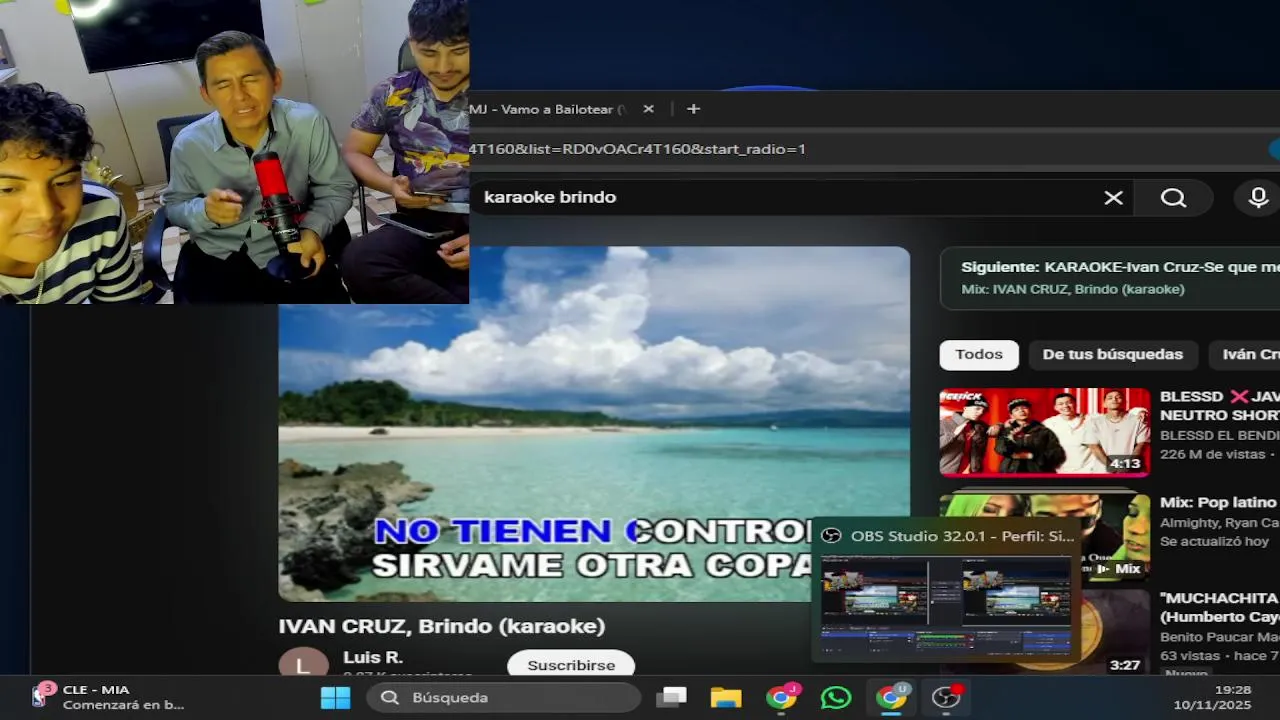The width and height of the screenshot is (1280, 720).
Task: Open a new browser tab with plus
Action: coord(693,109)
